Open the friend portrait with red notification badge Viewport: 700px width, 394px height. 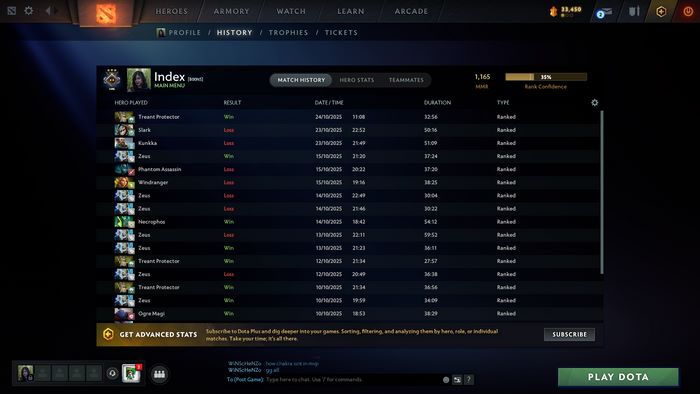click(x=131, y=373)
